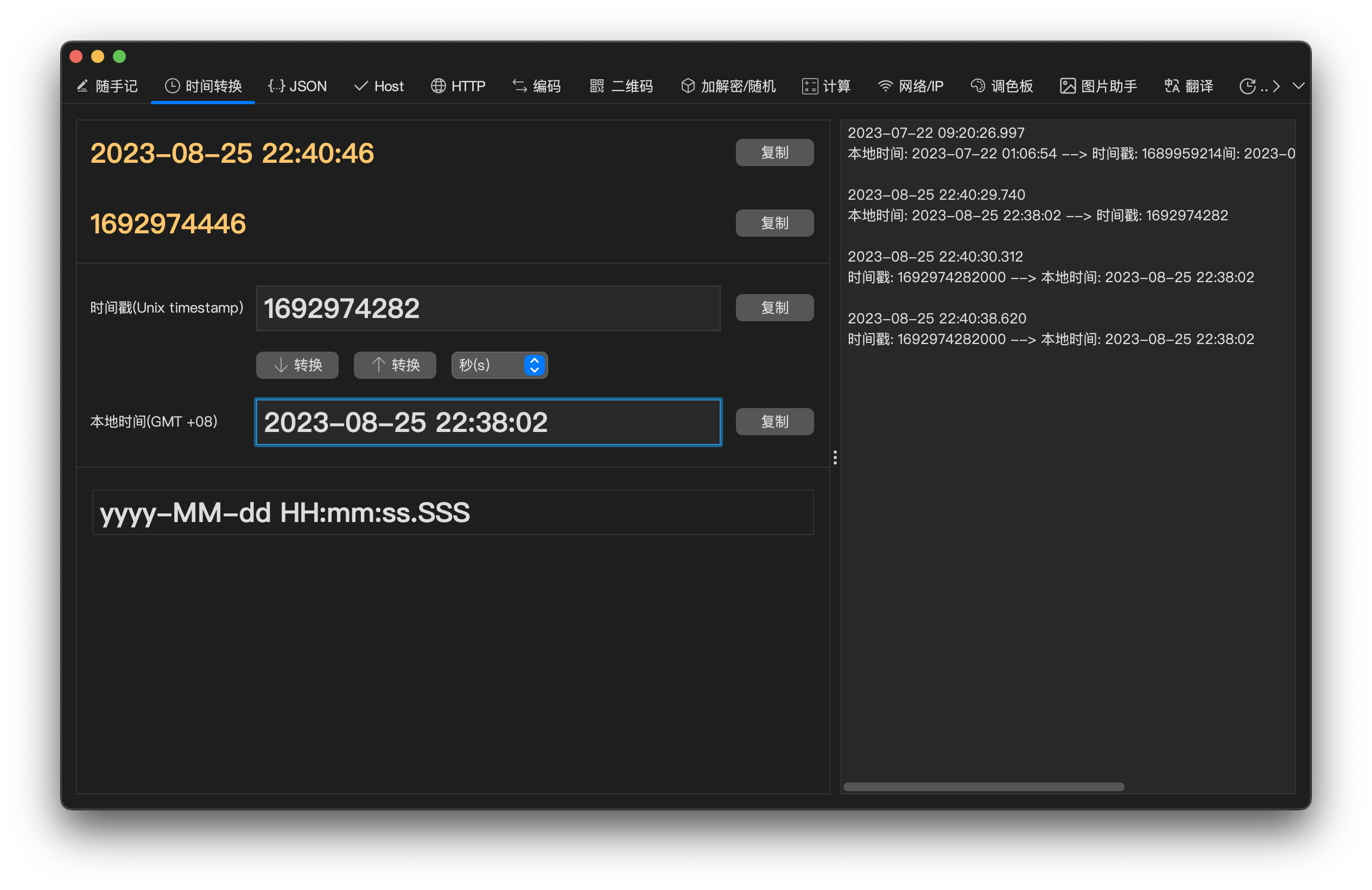Switch to the JSON tool tab

pyautogui.click(x=297, y=86)
